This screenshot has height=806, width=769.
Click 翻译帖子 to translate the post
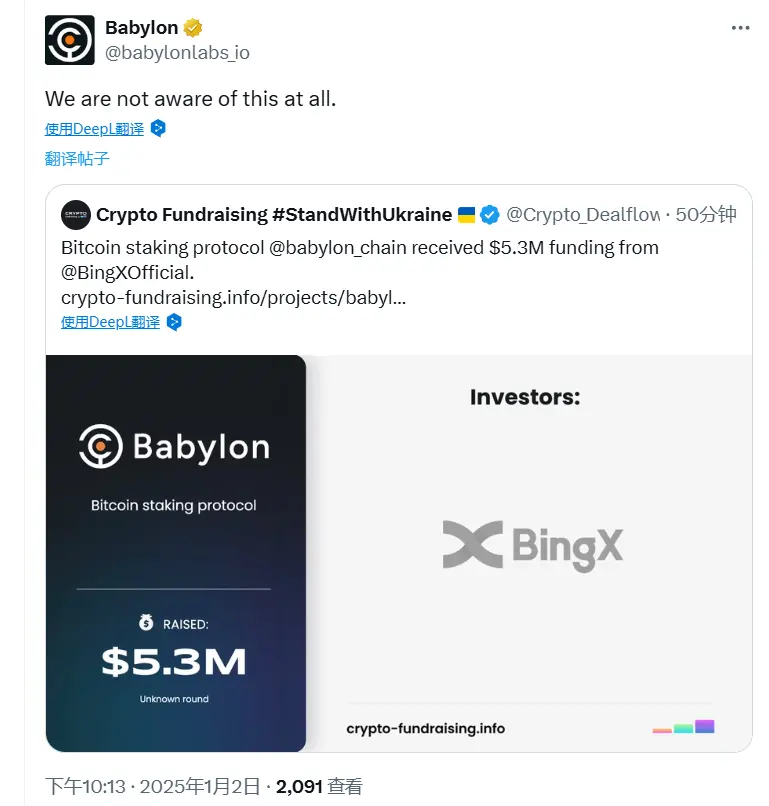77,158
